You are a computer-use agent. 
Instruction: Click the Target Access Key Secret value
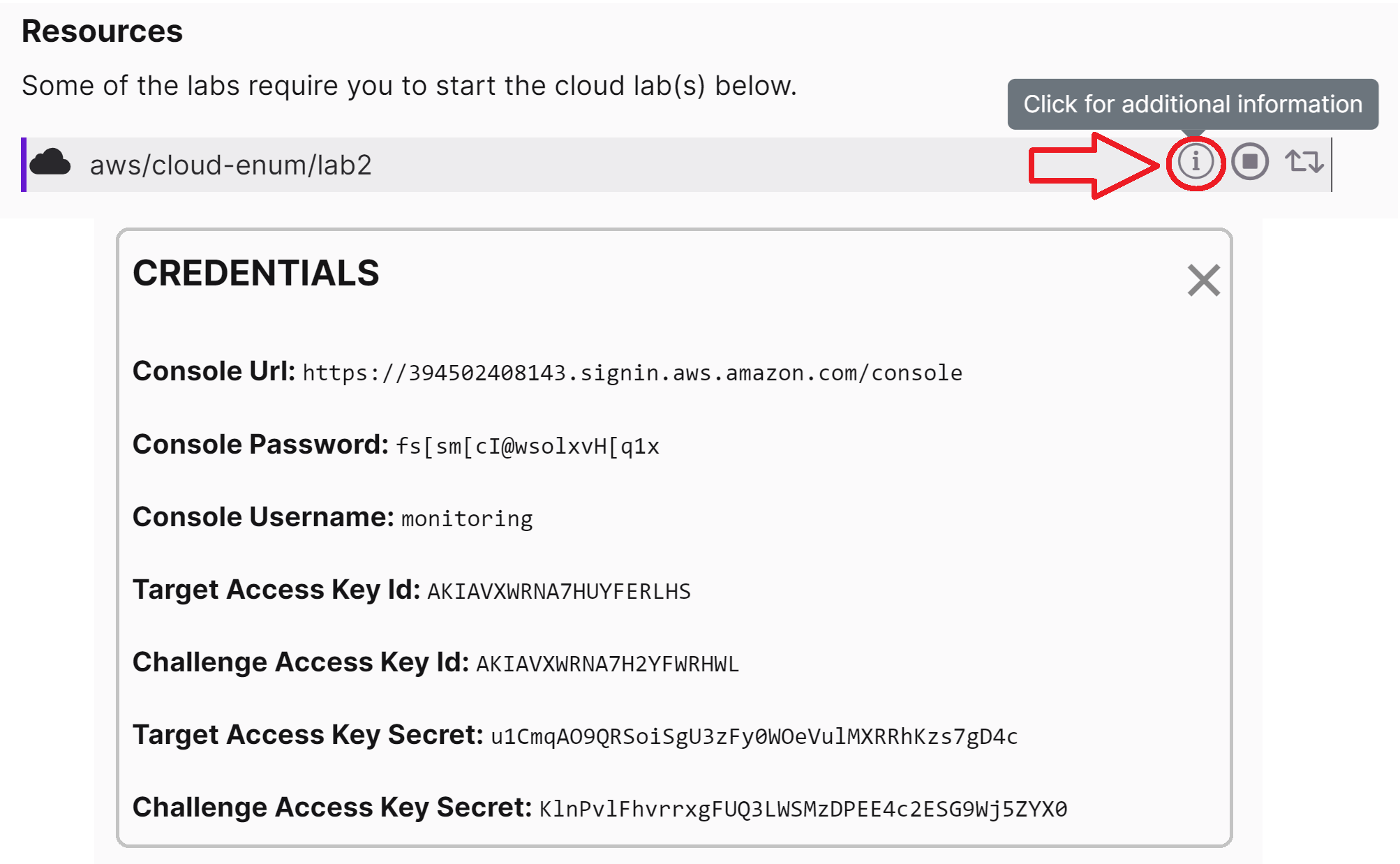pos(754,737)
